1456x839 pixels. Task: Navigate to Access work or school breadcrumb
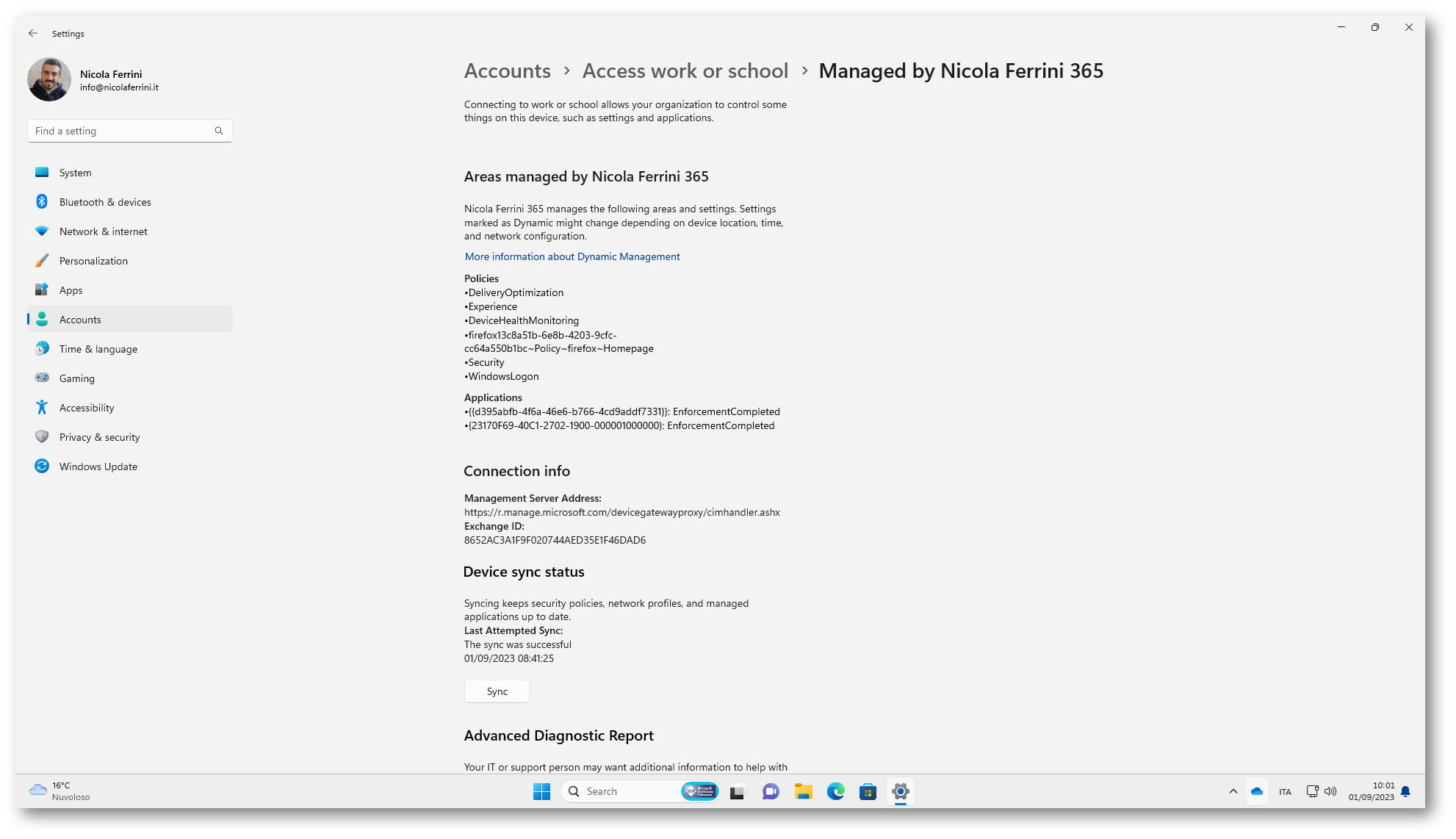point(685,71)
